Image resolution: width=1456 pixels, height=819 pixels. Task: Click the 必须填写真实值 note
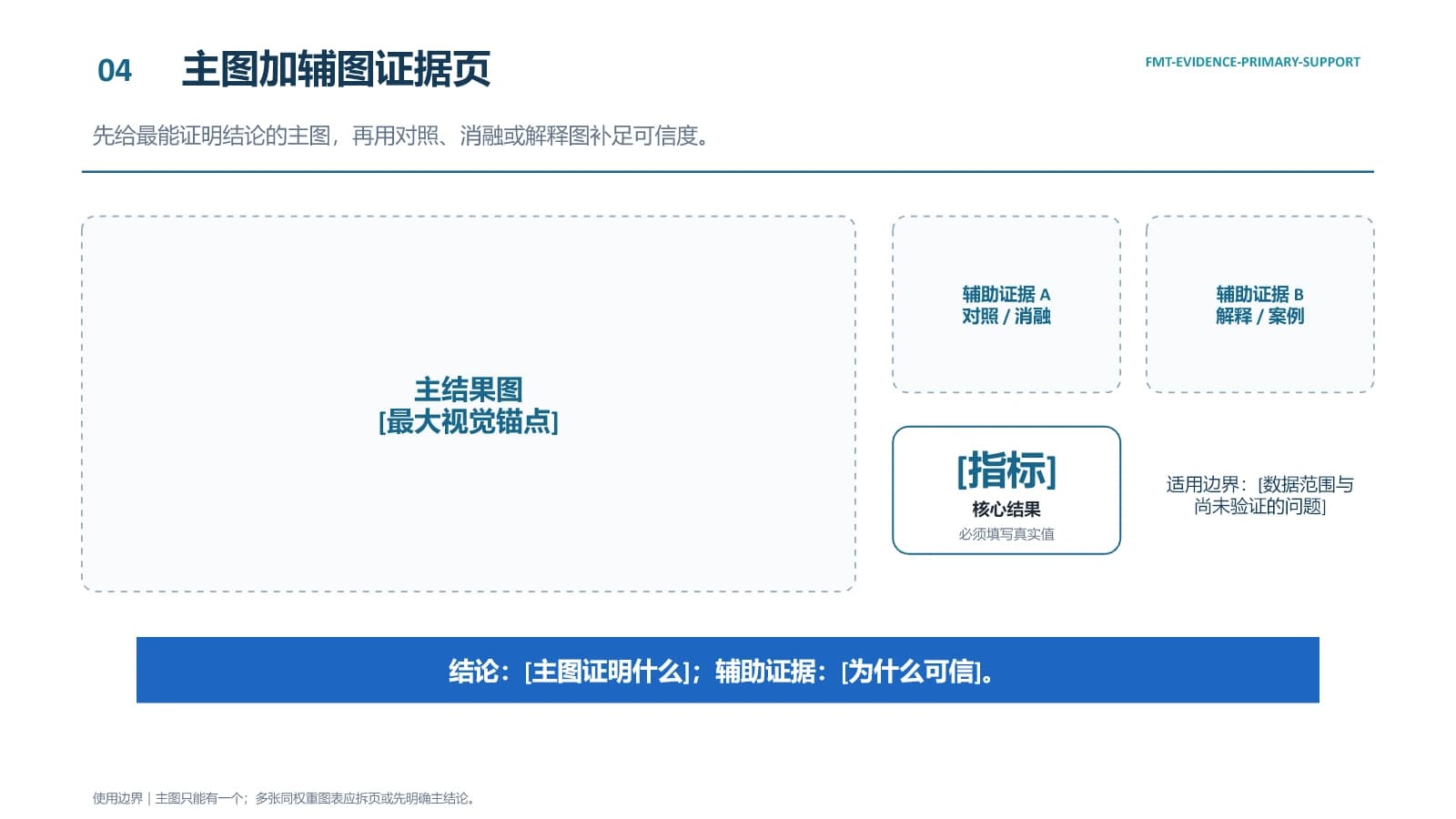coord(1006,534)
